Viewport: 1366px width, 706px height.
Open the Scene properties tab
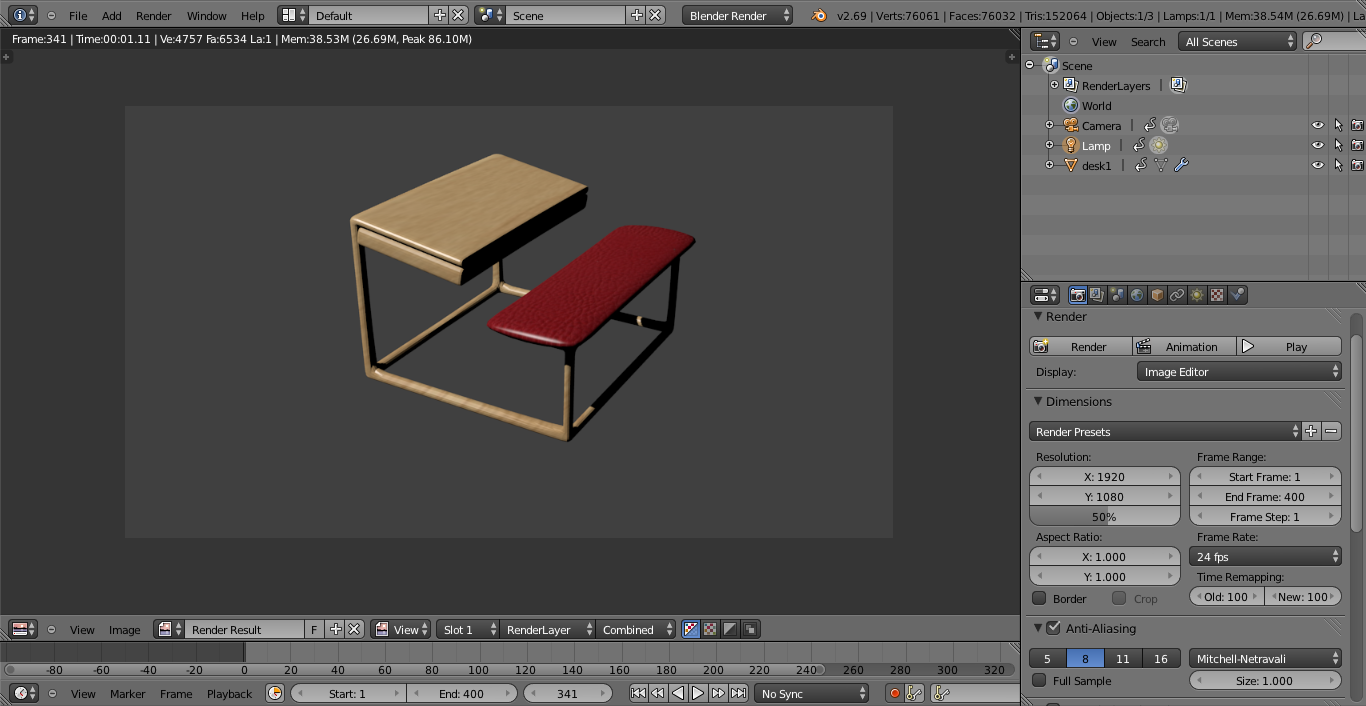click(1117, 295)
